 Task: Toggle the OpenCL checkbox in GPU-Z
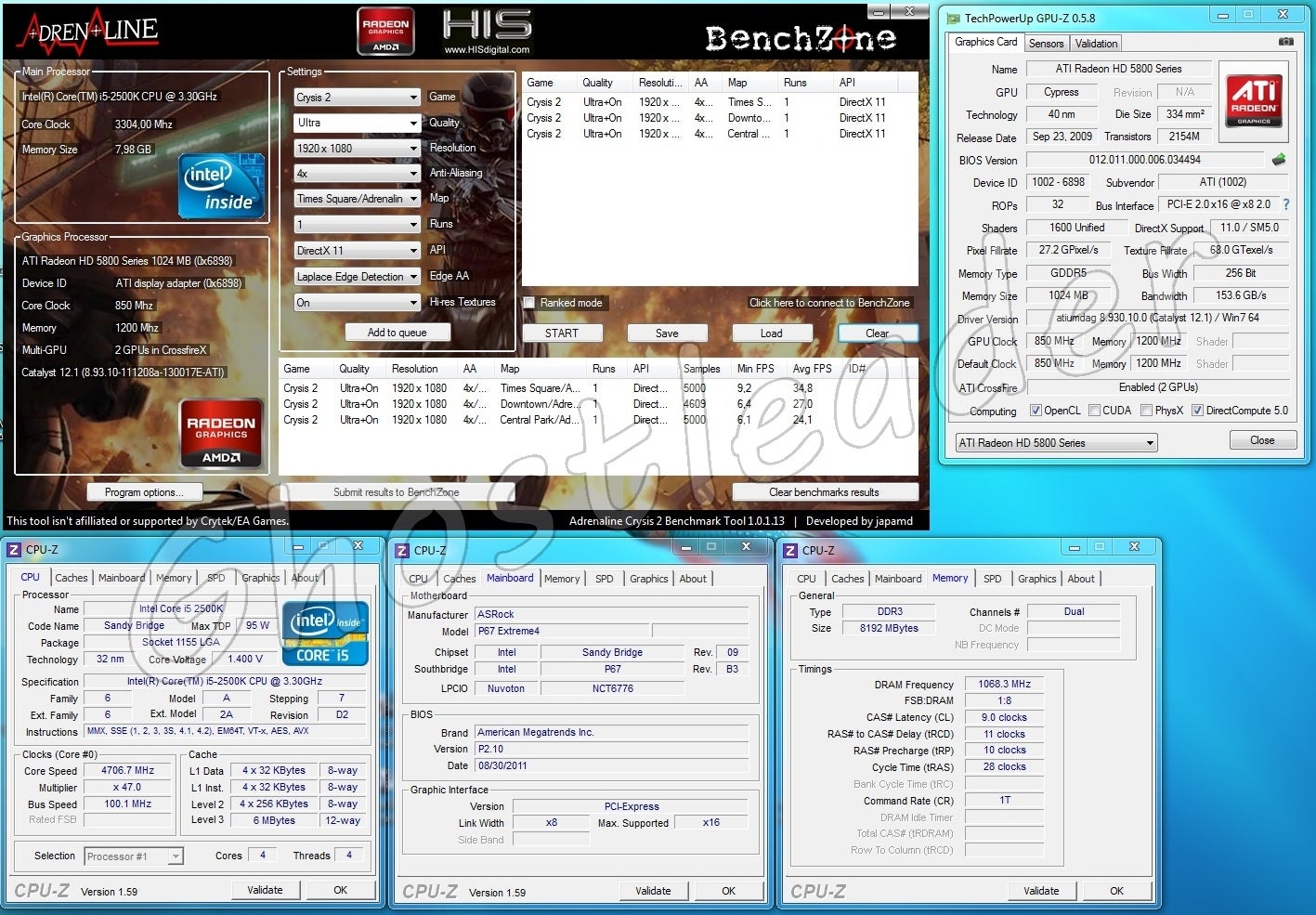1036,411
